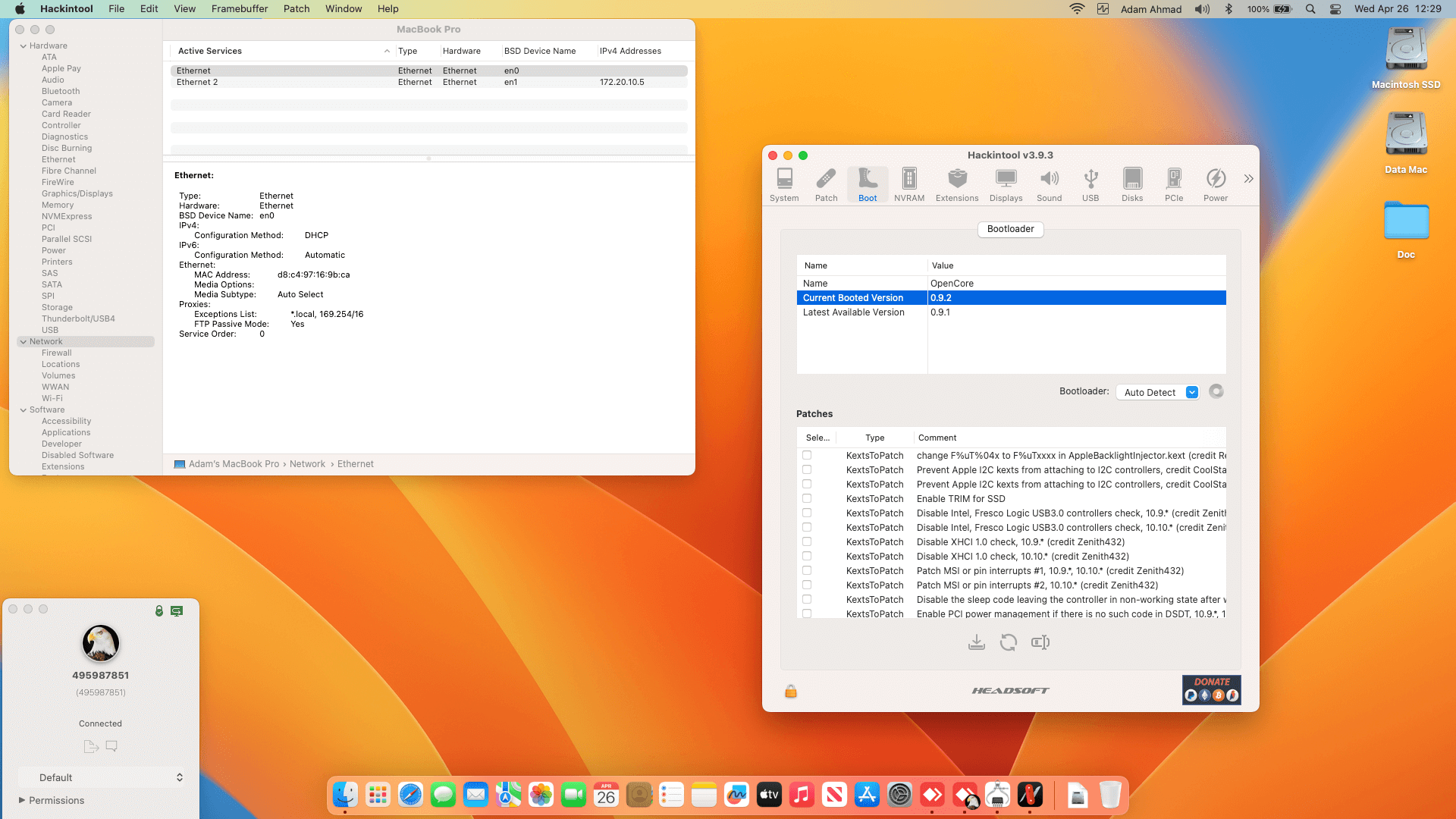Select the Patch bandage icon in Hackintool
The height and width of the screenshot is (819, 1456).
pos(826,185)
